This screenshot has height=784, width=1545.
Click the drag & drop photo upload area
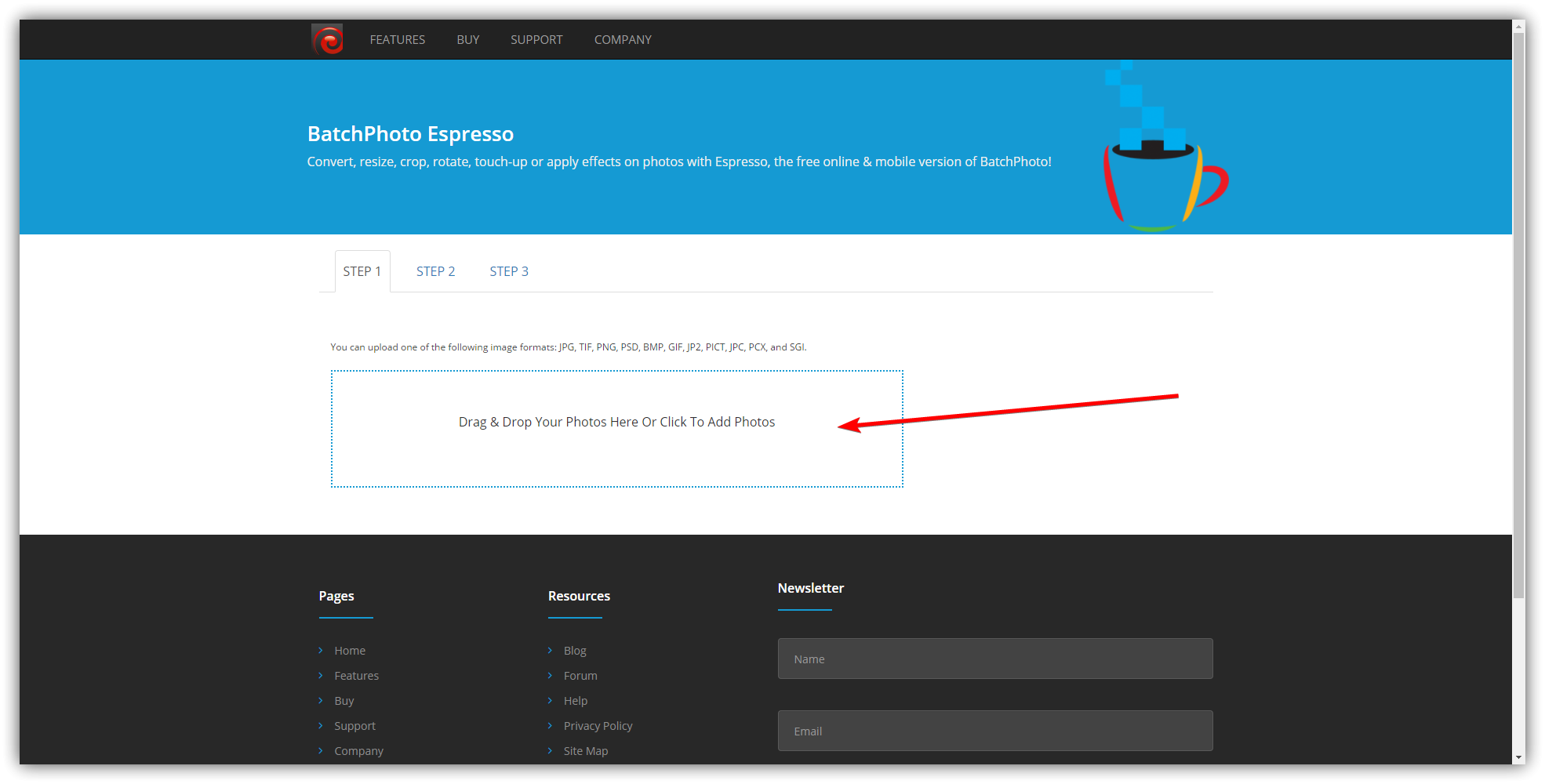click(617, 429)
